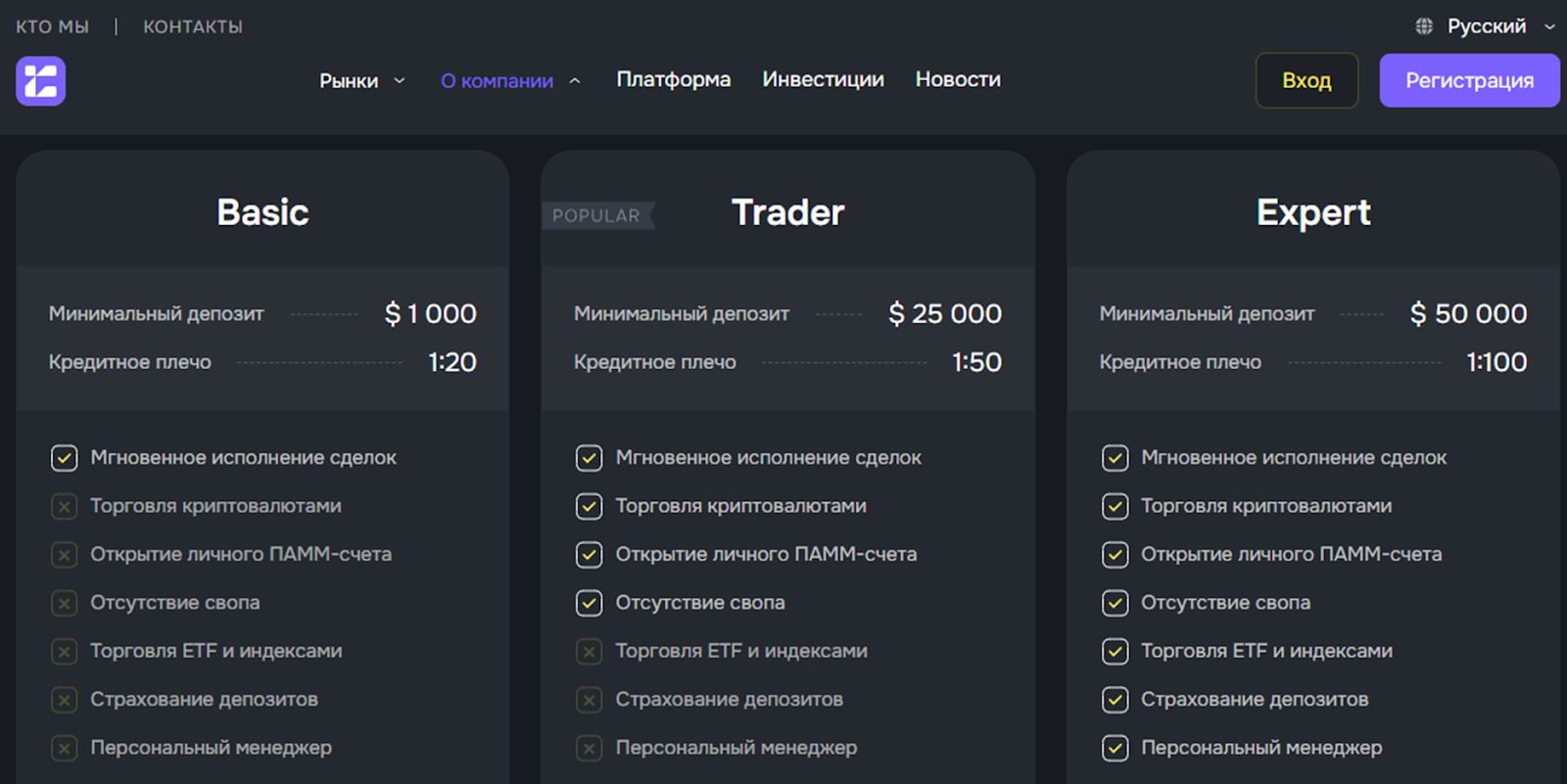
Task: Click the X icon beside Trader Страхование депозитов
Action: coord(589,700)
